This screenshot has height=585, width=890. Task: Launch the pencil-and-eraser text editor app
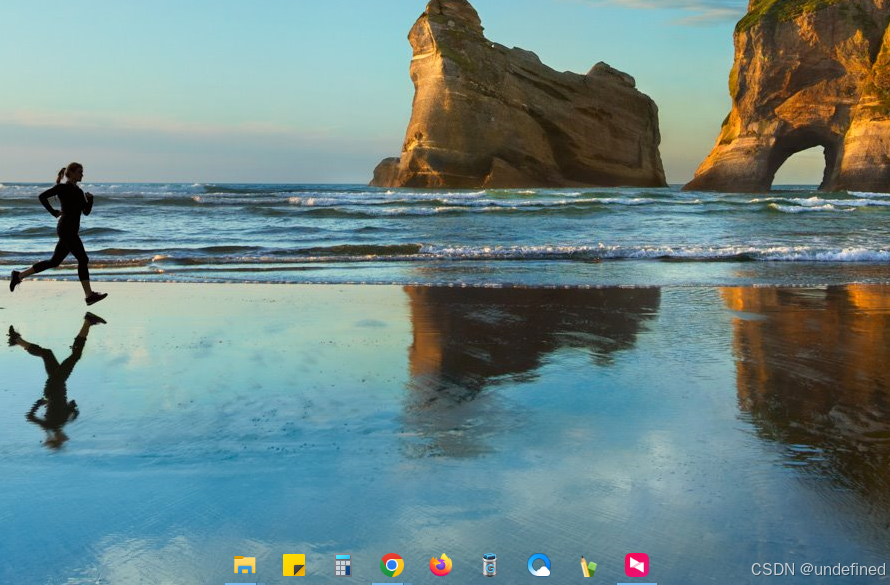pyautogui.click(x=587, y=566)
